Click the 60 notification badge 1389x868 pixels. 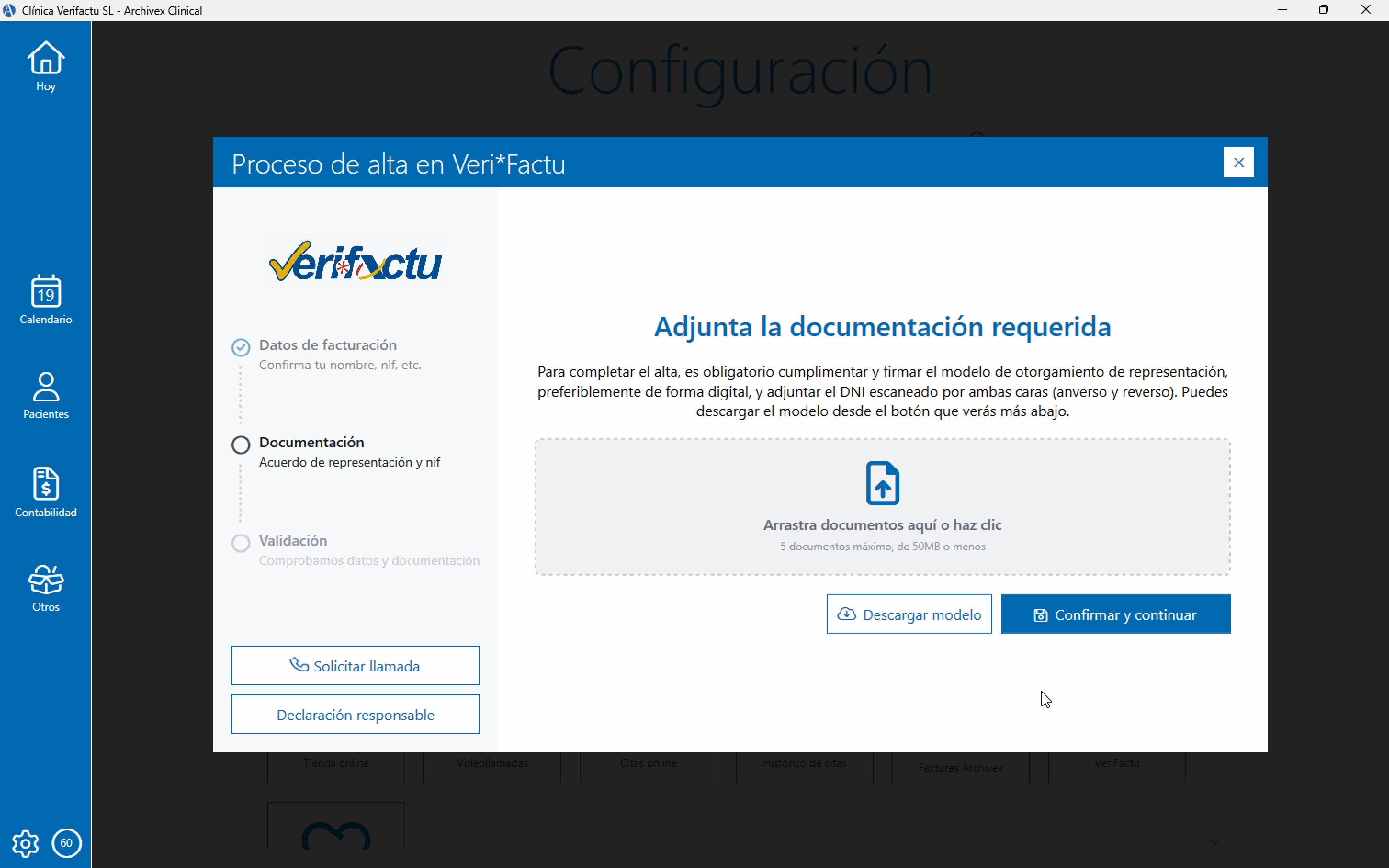pyautogui.click(x=66, y=843)
